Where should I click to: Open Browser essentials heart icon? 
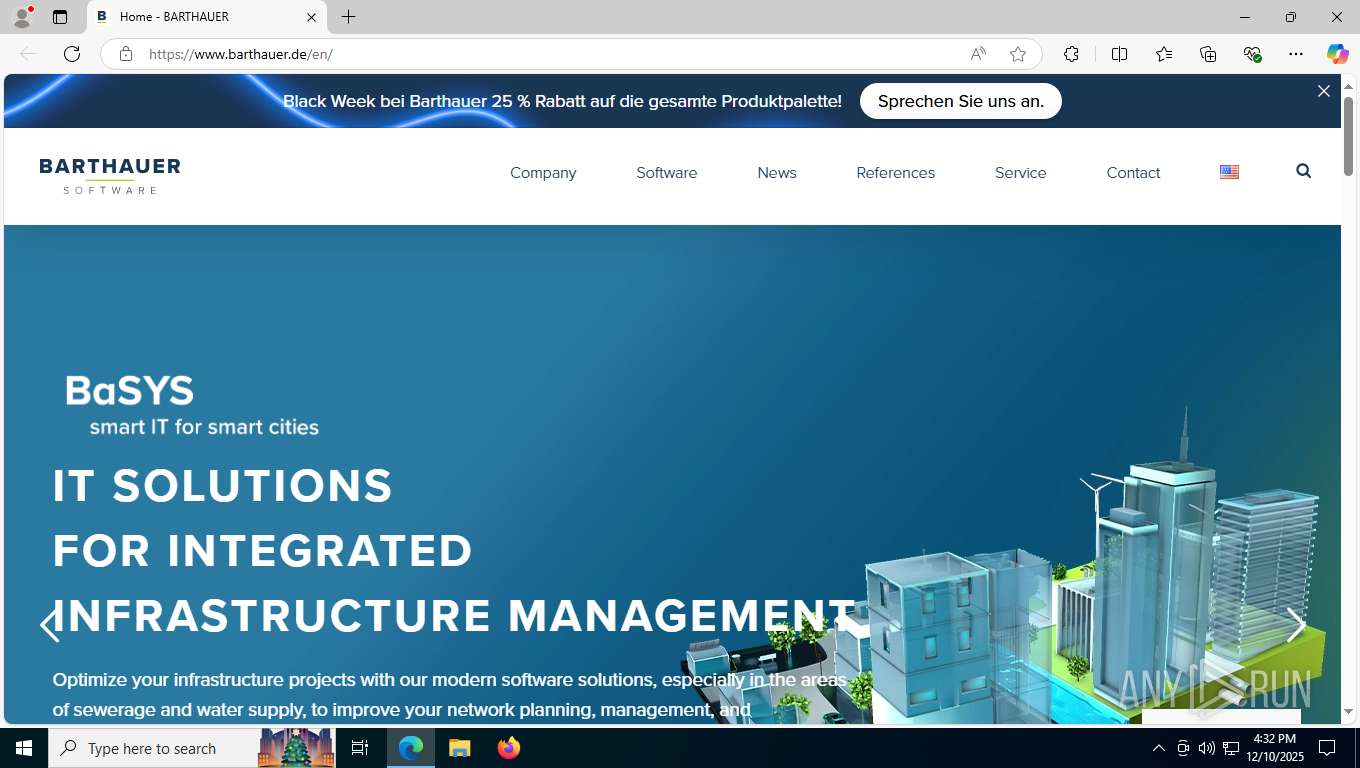1252,54
